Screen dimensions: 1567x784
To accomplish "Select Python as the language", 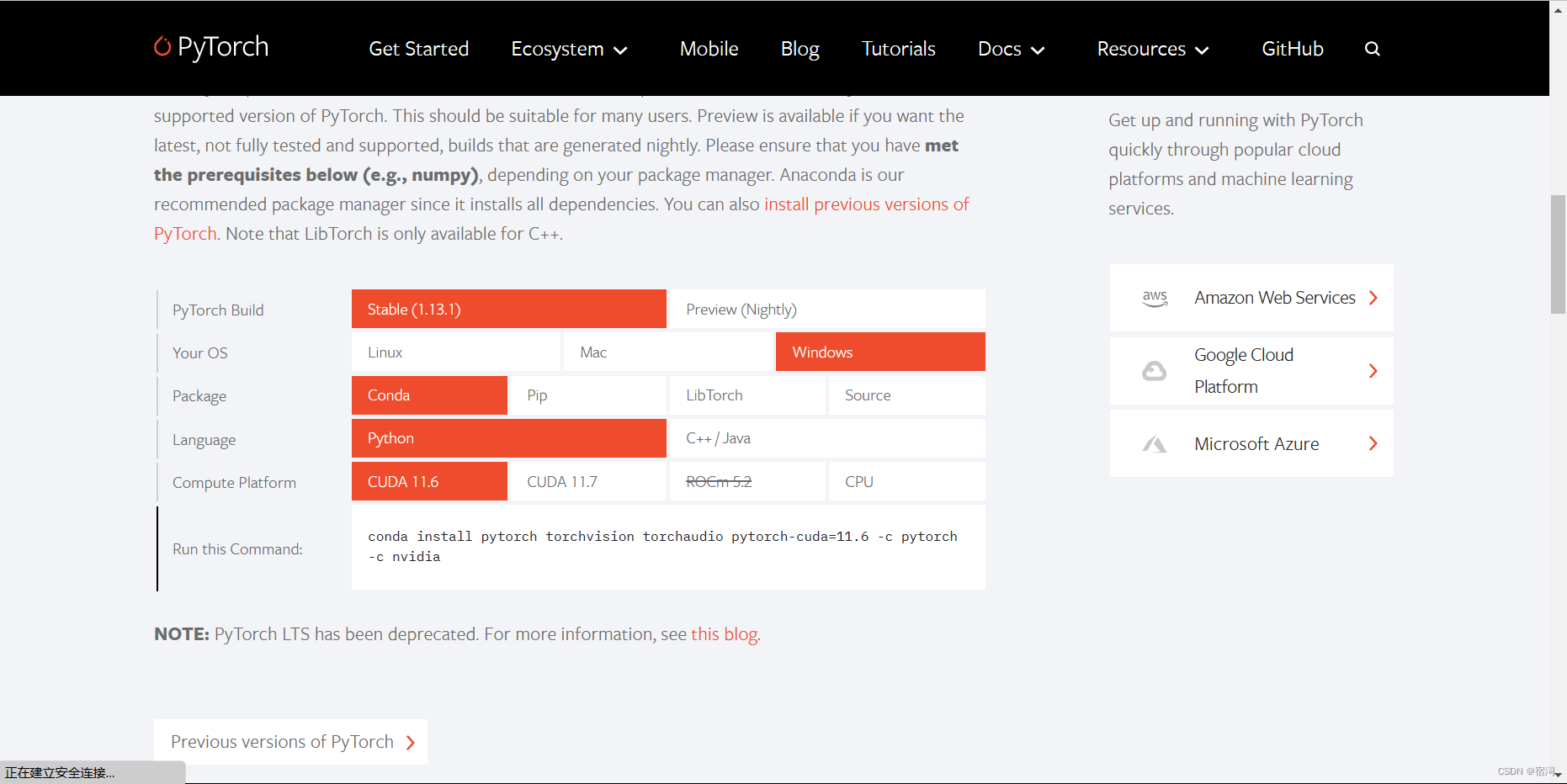I will coord(509,438).
